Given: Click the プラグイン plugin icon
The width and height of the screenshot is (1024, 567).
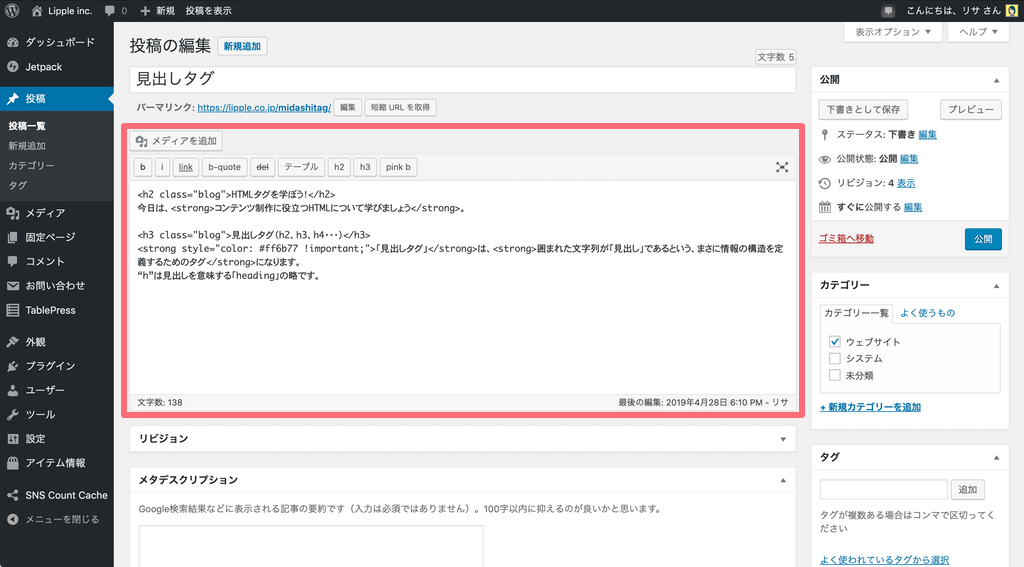Looking at the screenshot, I should (12, 366).
